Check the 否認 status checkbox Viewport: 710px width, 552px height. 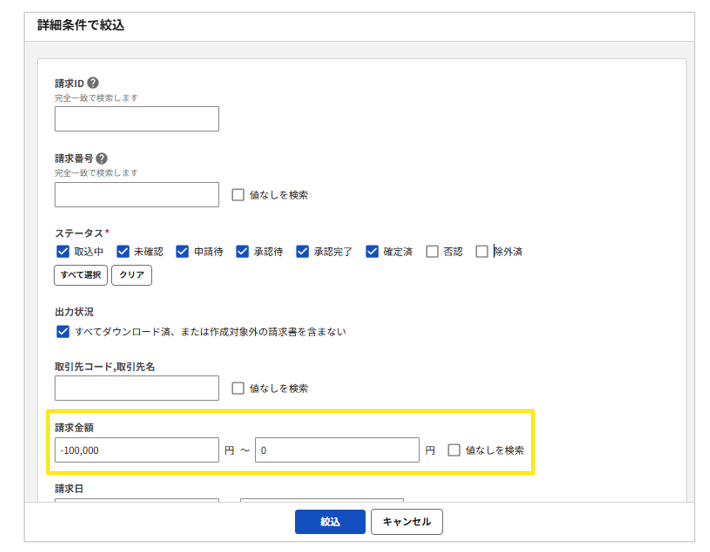click(432, 252)
